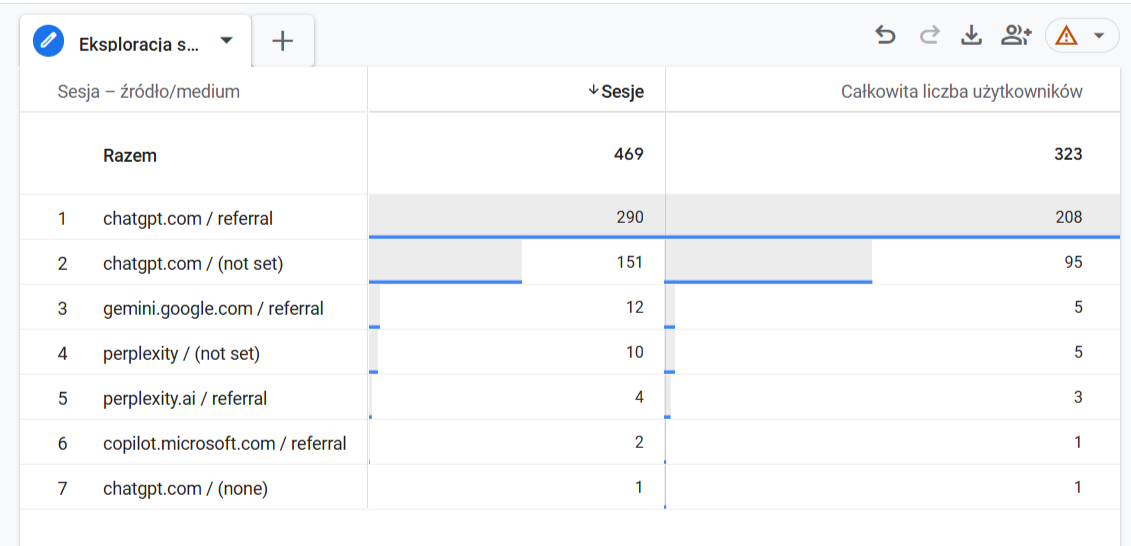
Task: Share exploration via add-user icon
Action: [x=1015, y=36]
